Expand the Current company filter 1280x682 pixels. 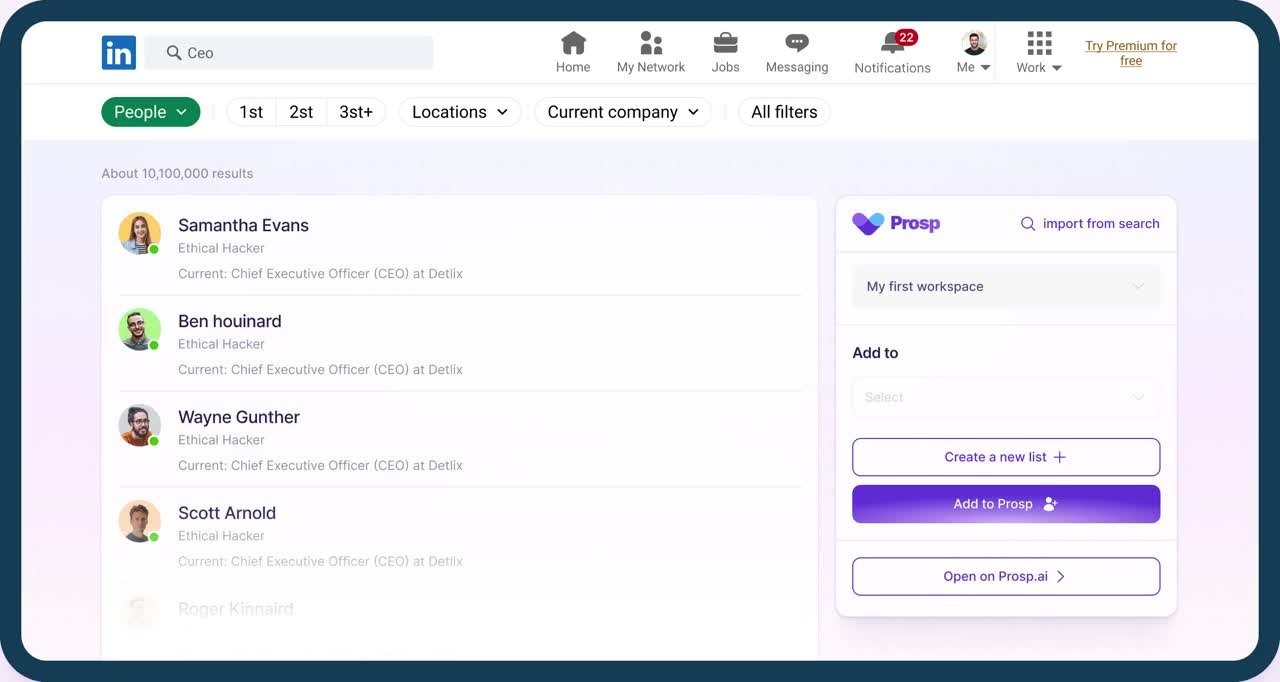pyautogui.click(x=622, y=111)
